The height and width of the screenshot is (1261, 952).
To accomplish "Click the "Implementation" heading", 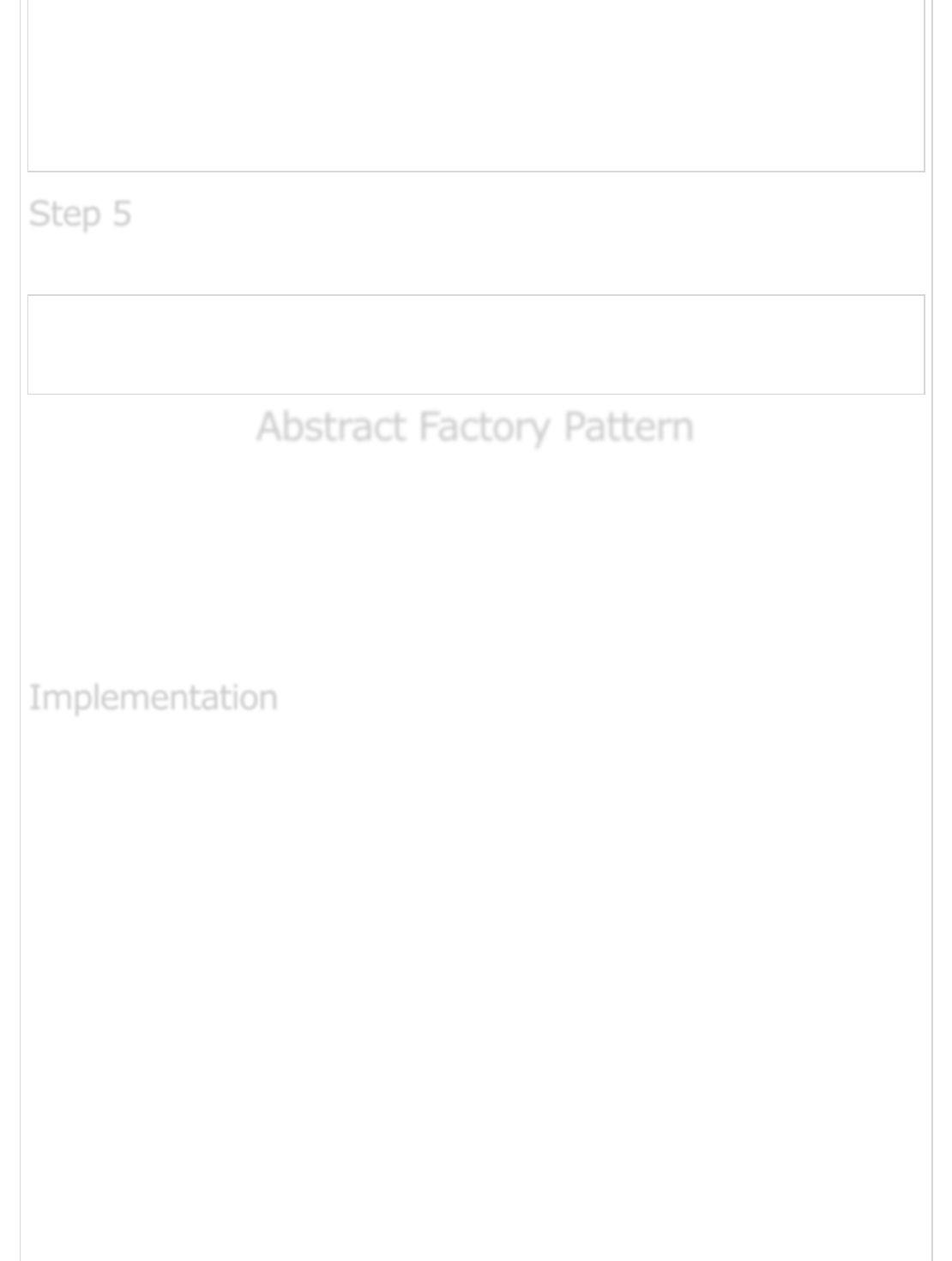I will (153, 697).
